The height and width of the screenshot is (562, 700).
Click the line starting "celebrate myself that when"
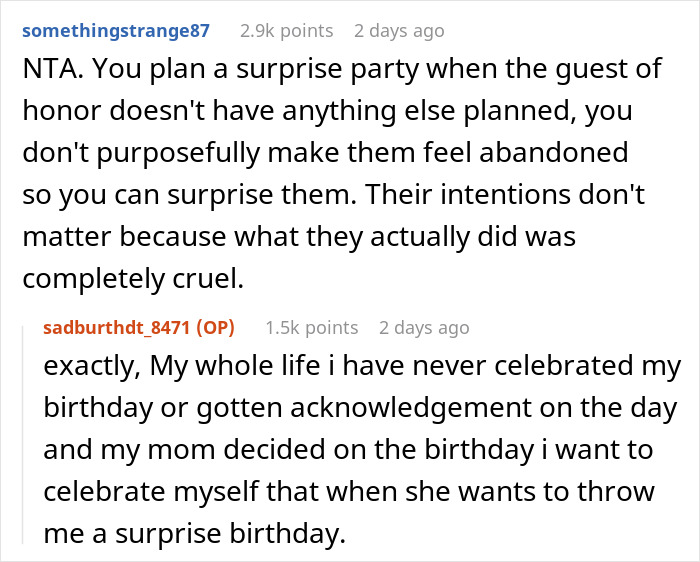tap(348, 491)
